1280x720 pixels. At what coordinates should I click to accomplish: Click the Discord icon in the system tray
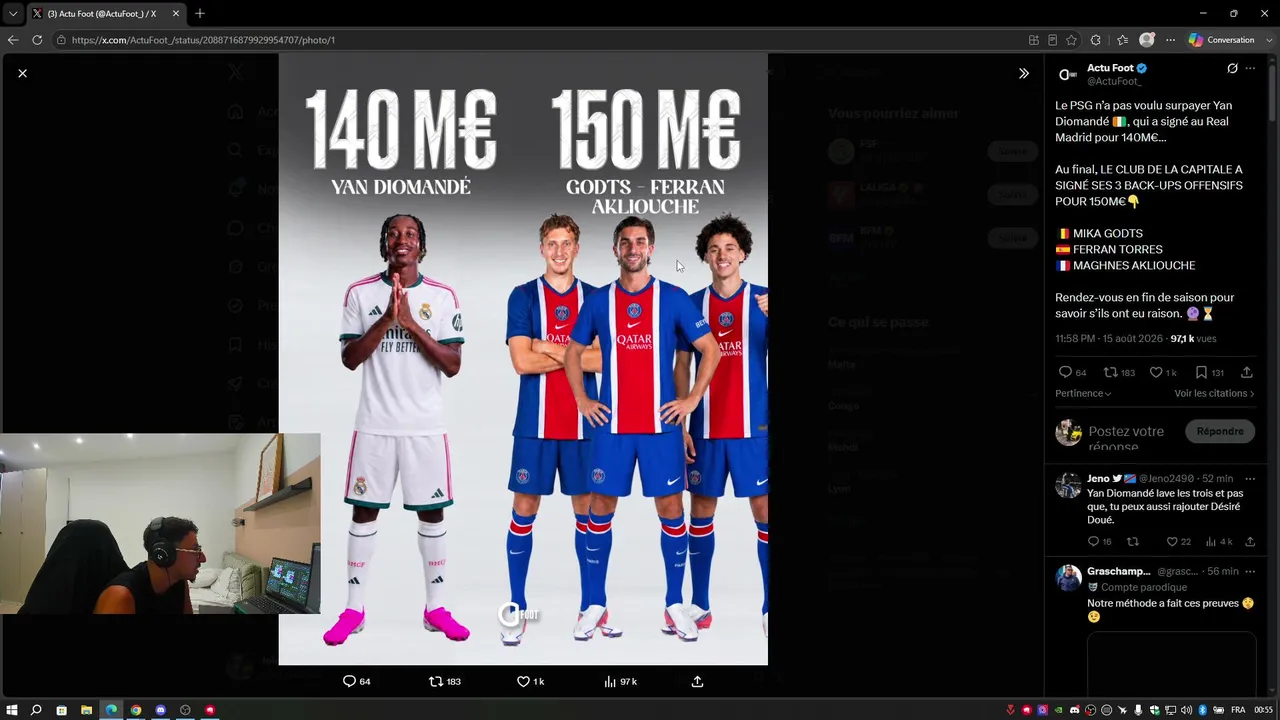pos(1075,710)
